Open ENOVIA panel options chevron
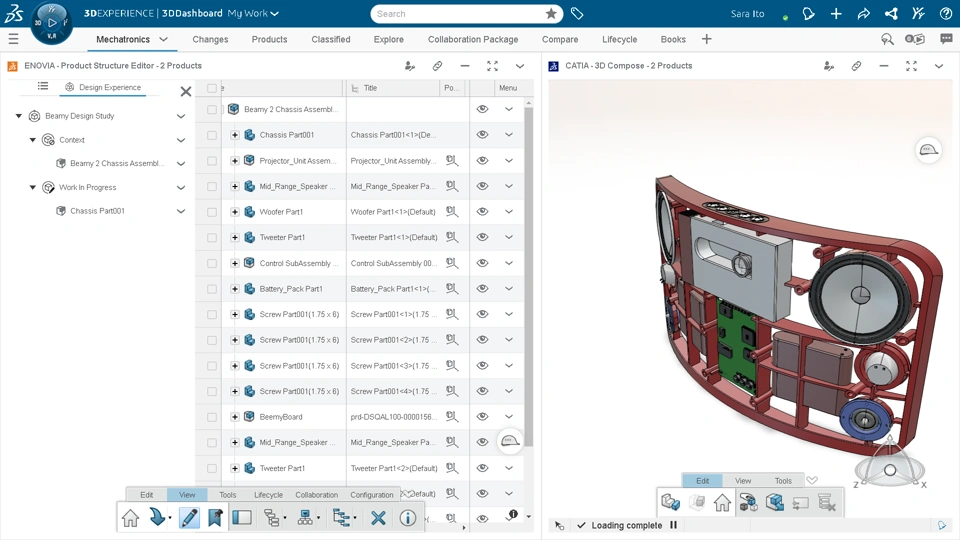This screenshot has height=540, width=960. pyautogui.click(x=520, y=66)
